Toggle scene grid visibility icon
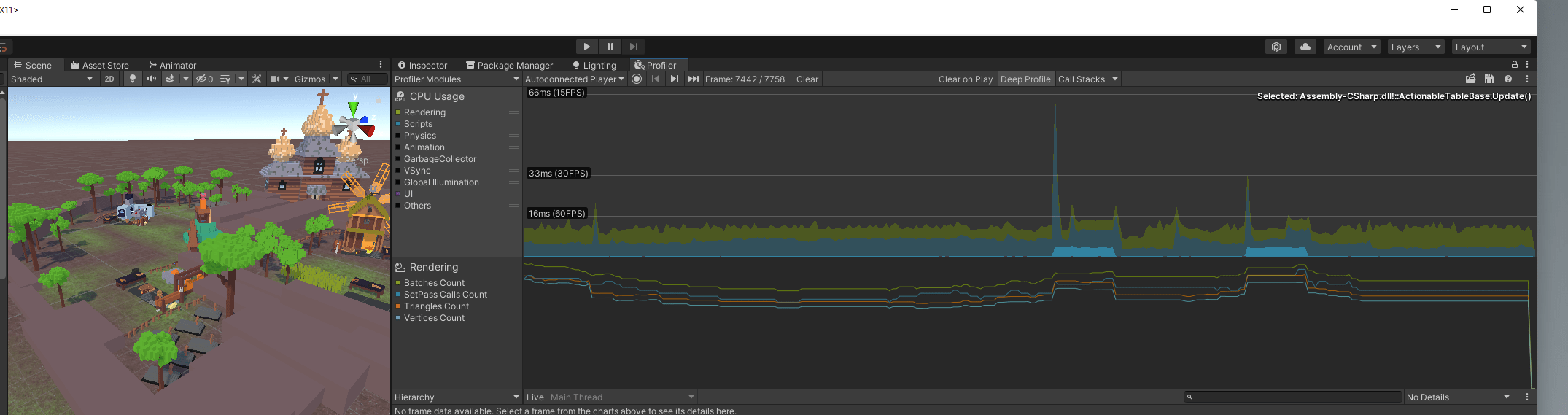Viewport: 1568px width, 415px height. tap(226, 79)
